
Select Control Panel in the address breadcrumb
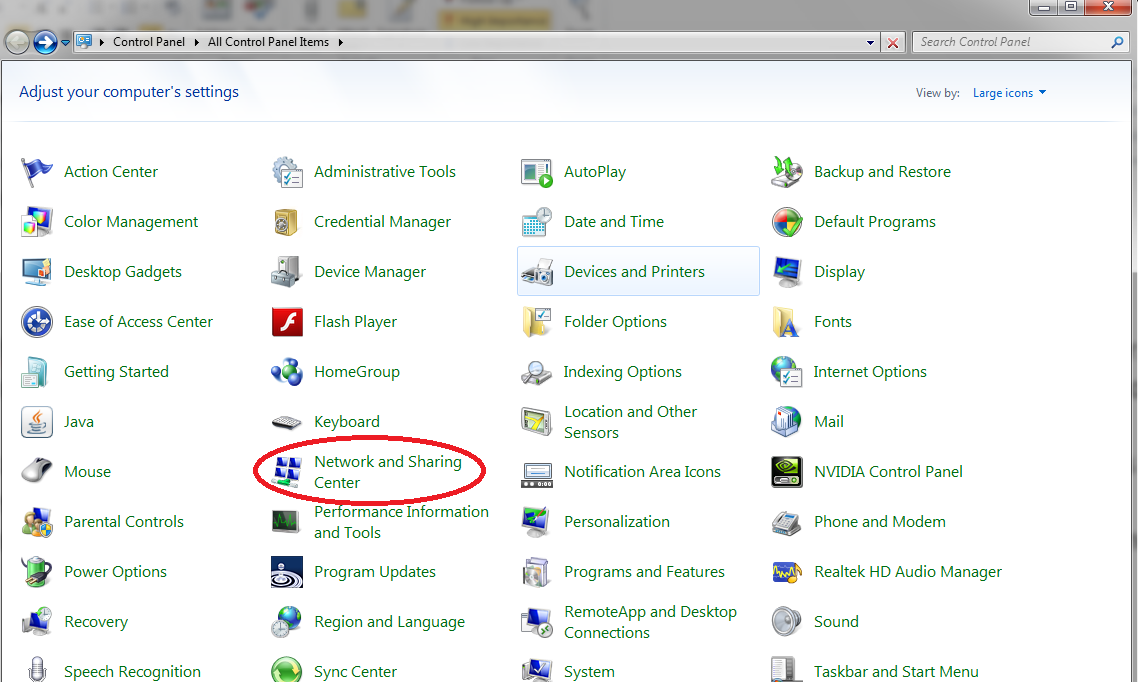[147, 42]
